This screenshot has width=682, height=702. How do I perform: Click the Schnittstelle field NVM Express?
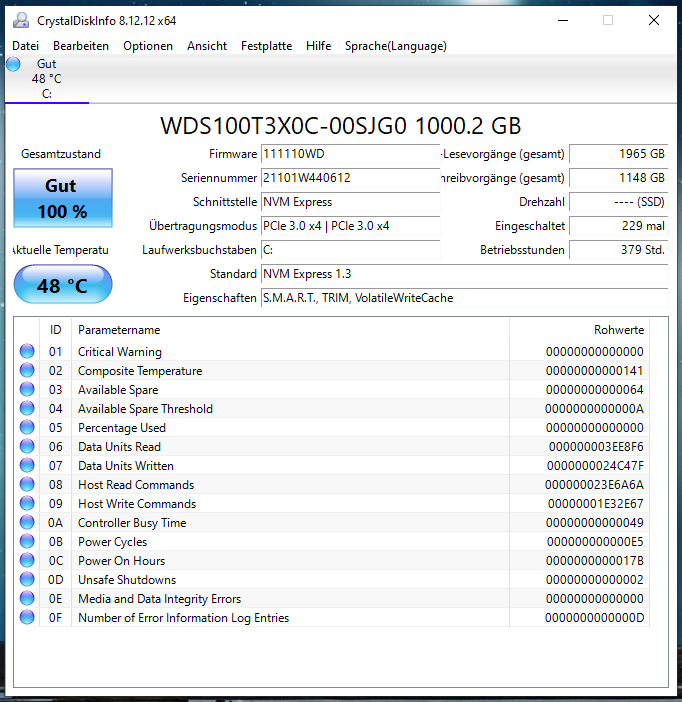(x=351, y=202)
